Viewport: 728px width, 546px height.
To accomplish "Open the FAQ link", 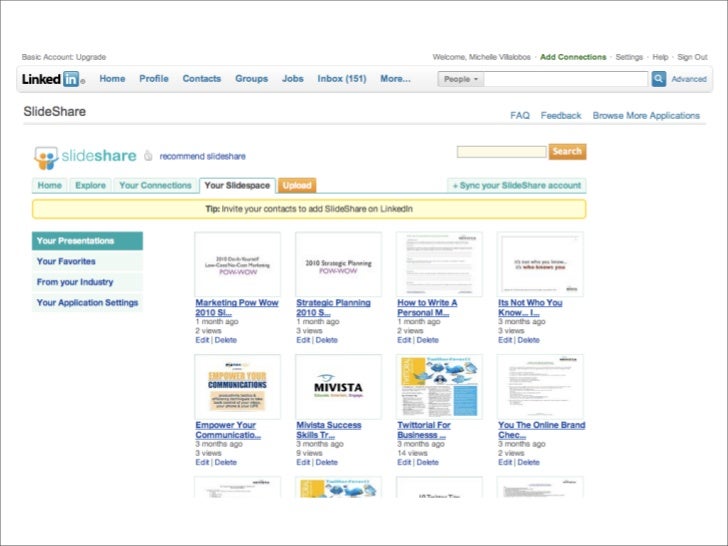I will [520, 116].
